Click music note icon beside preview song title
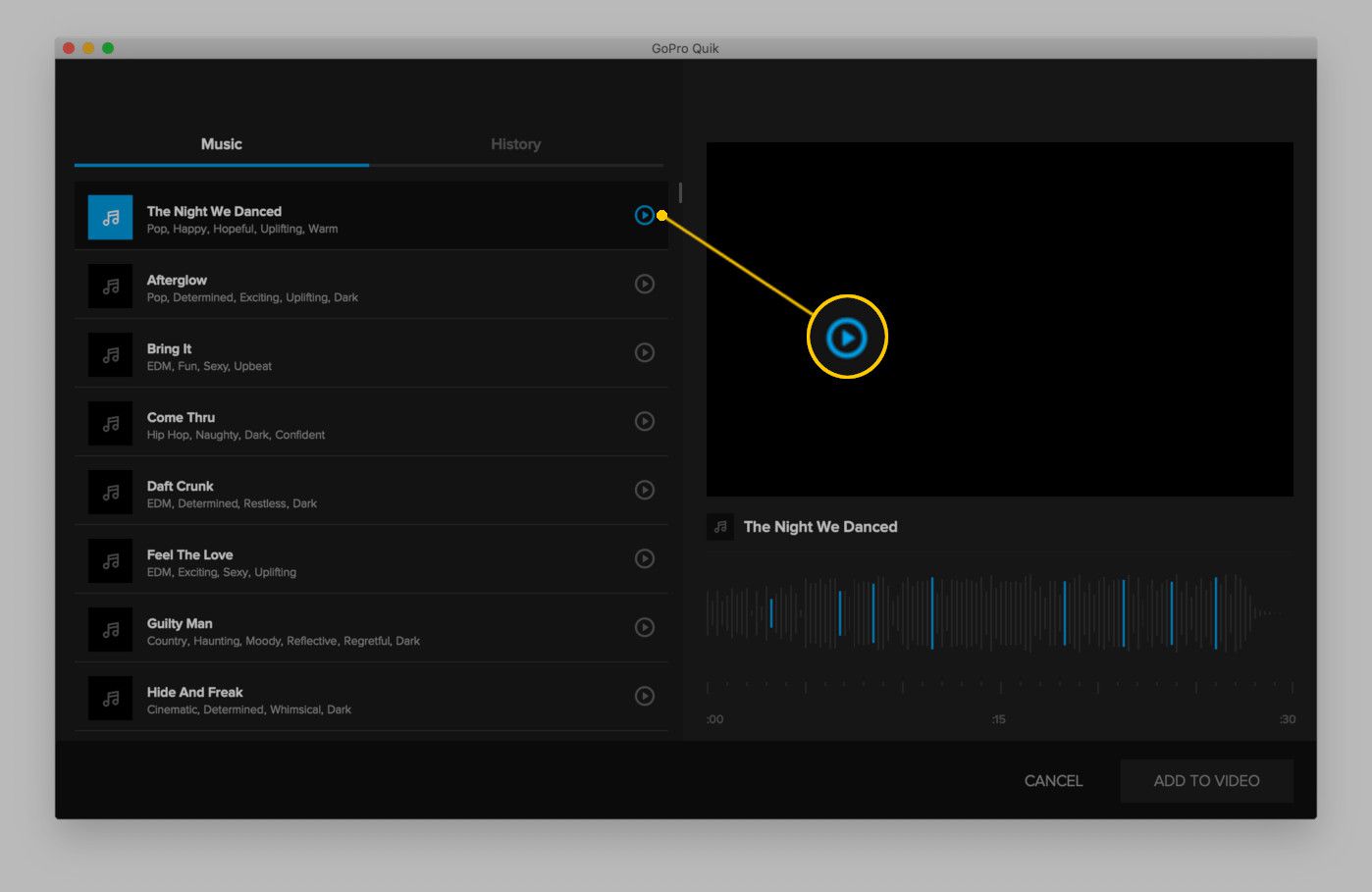The height and width of the screenshot is (892, 1372). [720, 527]
